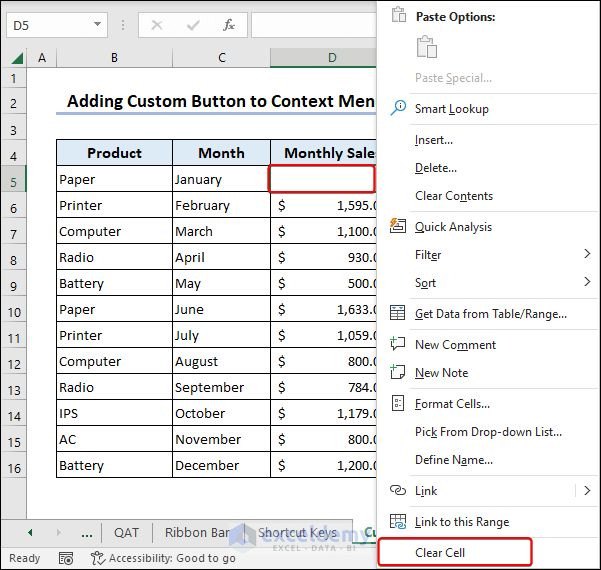The width and height of the screenshot is (601, 570).
Task: Click the formula bar options dots handle
Action: tap(123, 25)
